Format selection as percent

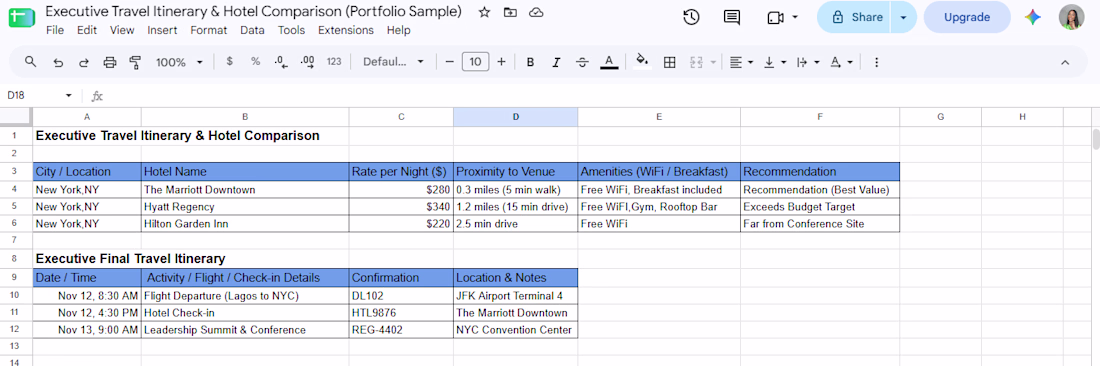(x=255, y=62)
